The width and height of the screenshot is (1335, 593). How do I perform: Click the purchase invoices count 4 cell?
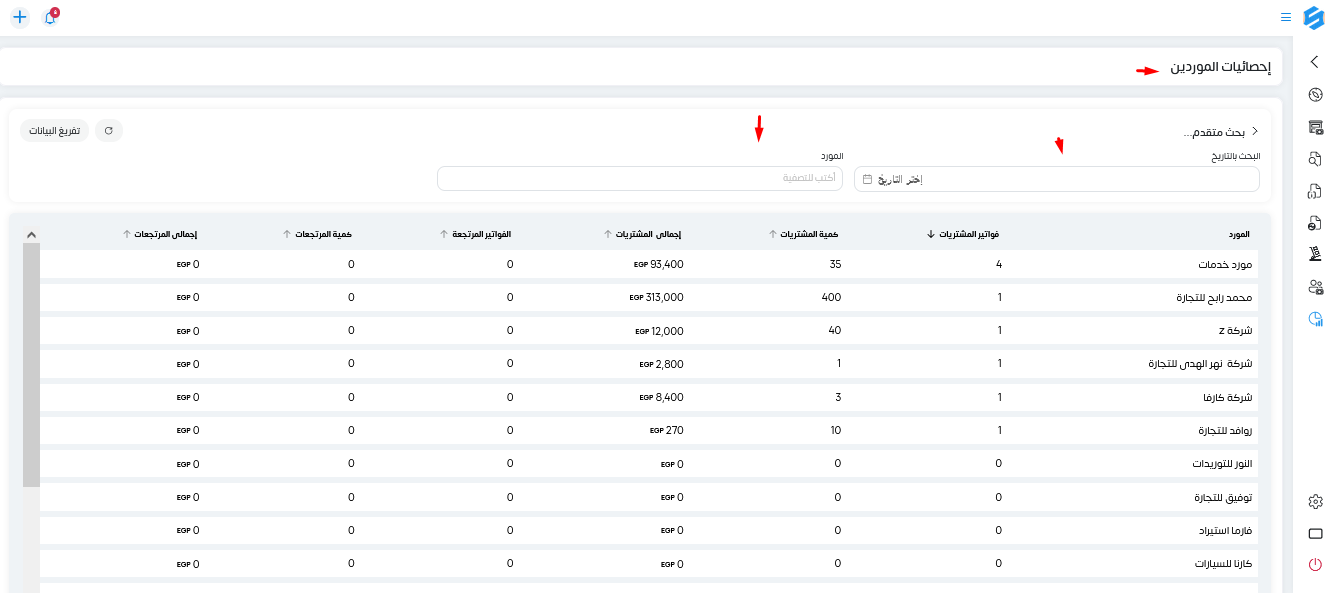[998, 264]
